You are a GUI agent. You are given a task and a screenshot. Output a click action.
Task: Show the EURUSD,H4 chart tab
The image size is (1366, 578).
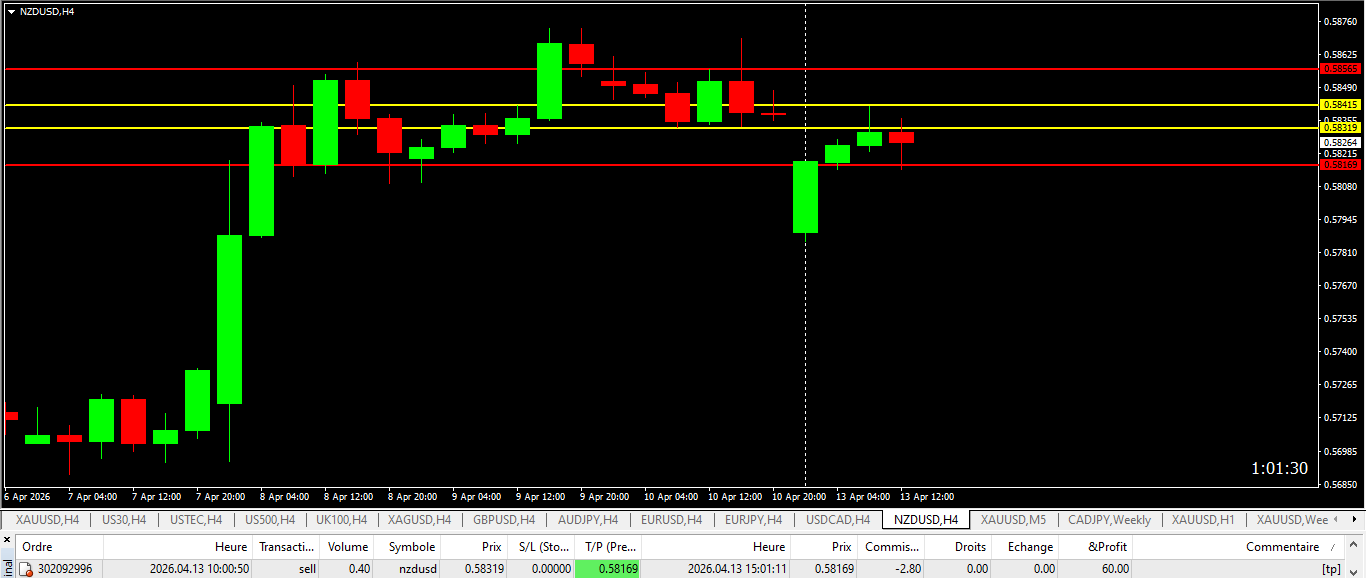(671, 520)
